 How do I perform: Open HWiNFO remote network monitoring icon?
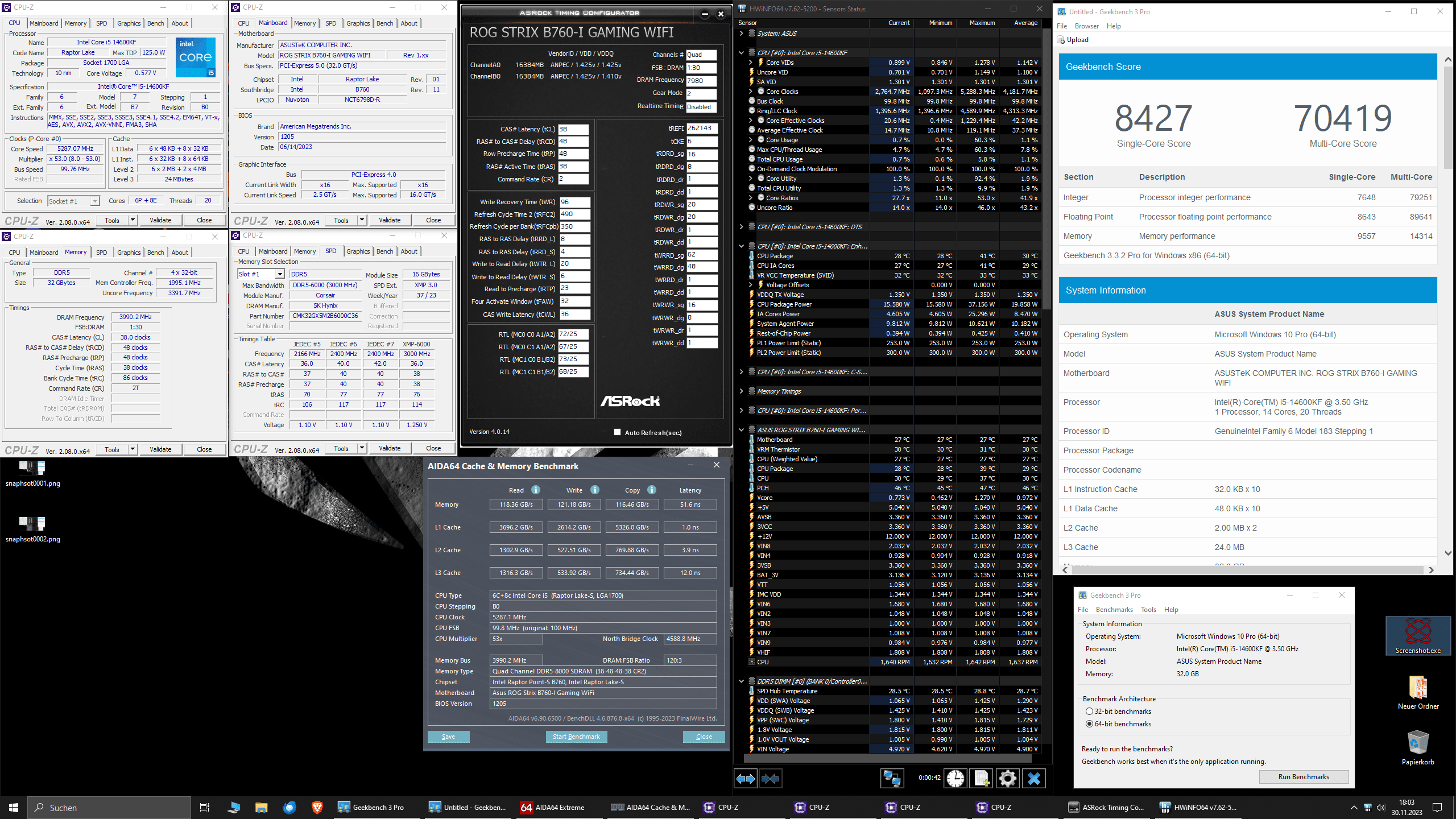click(x=891, y=778)
